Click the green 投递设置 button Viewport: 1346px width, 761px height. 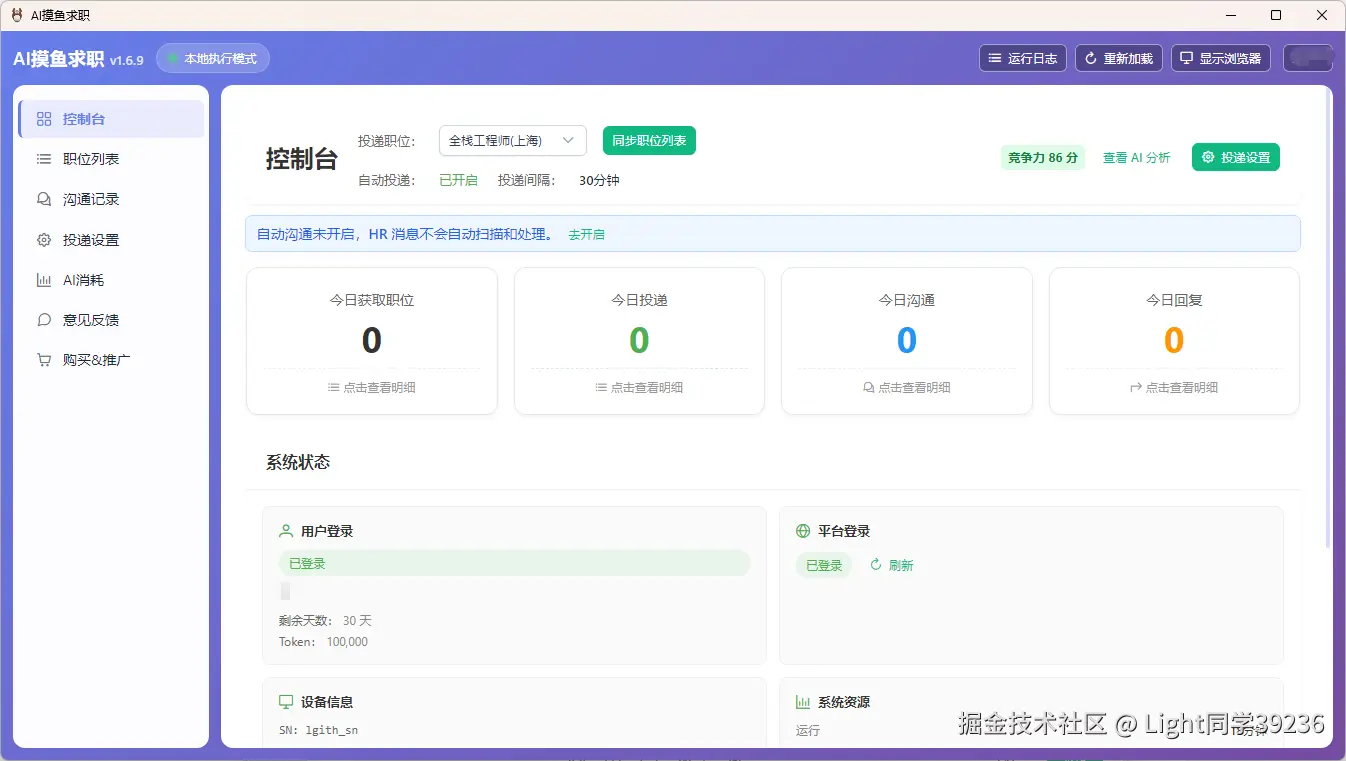point(1236,157)
